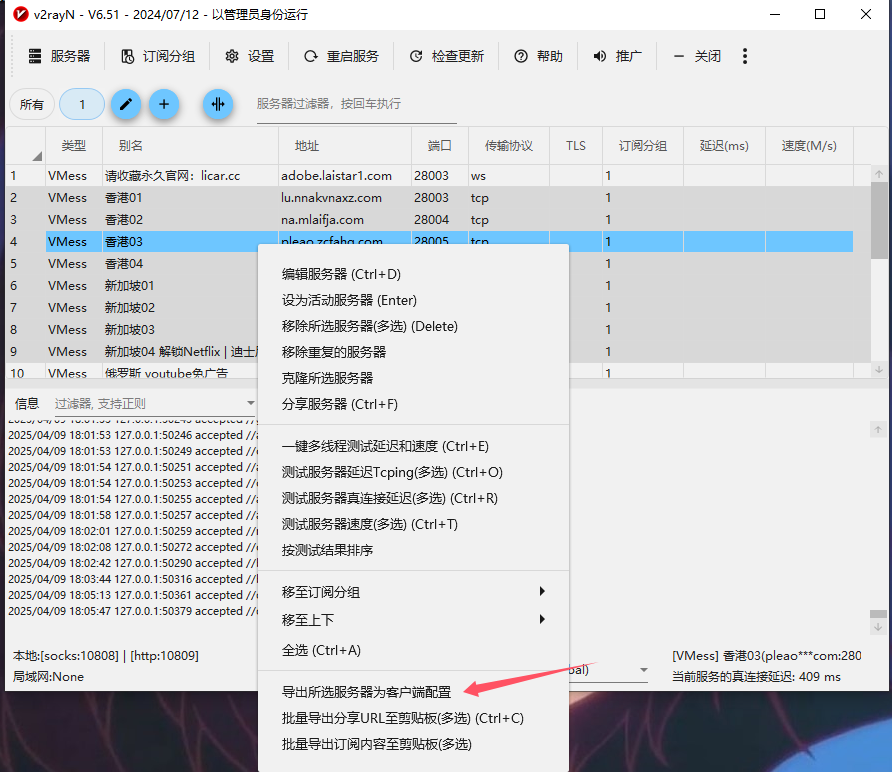Select the 所有 group tab
Screen dimensions: 892x772
[x=32, y=104]
